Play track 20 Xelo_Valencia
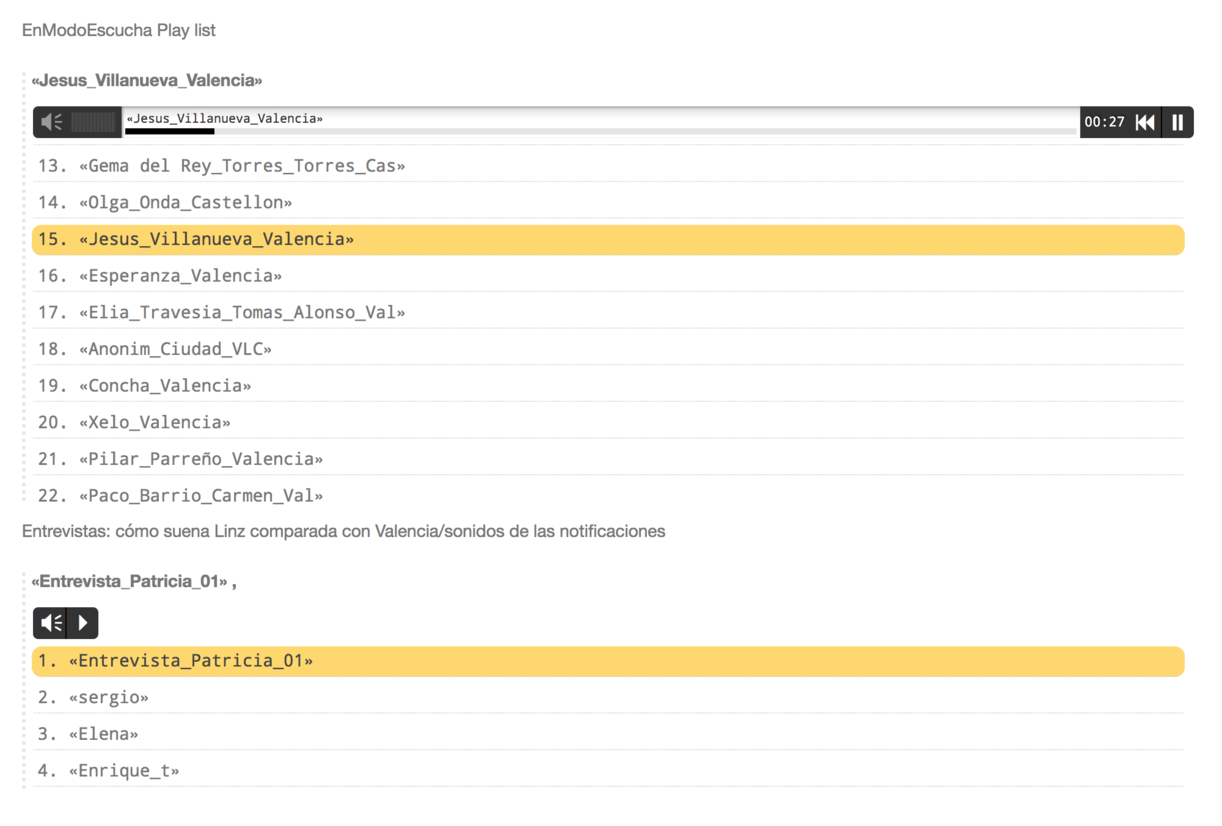 coord(155,423)
